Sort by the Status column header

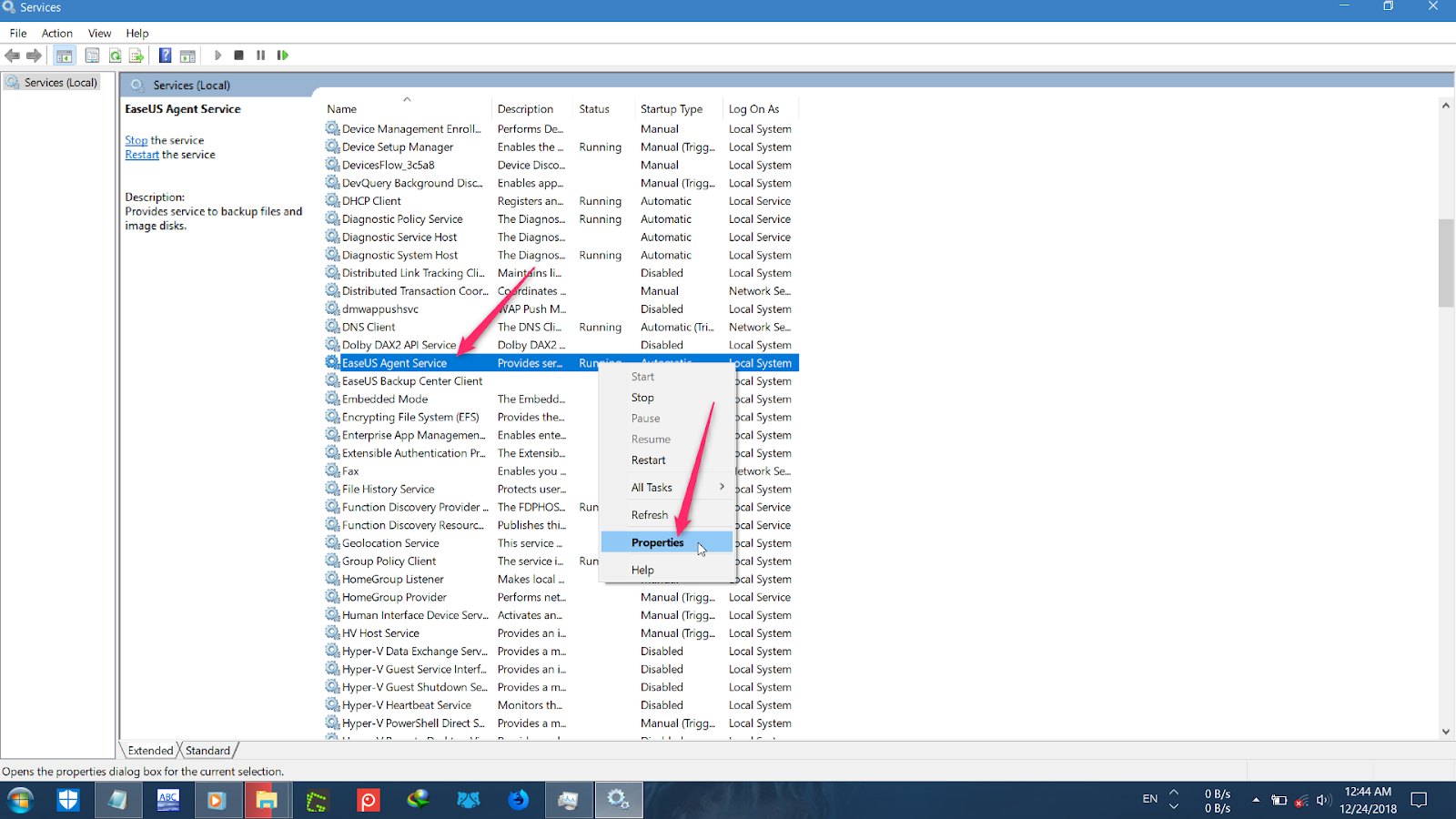tap(604, 109)
